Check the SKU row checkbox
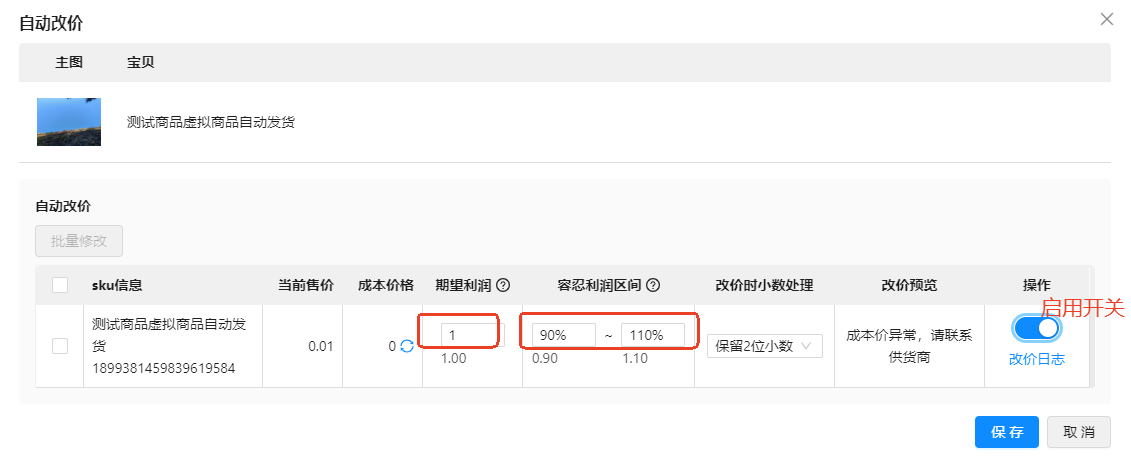Screen dimensions: 1131x466 [x=61, y=346]
